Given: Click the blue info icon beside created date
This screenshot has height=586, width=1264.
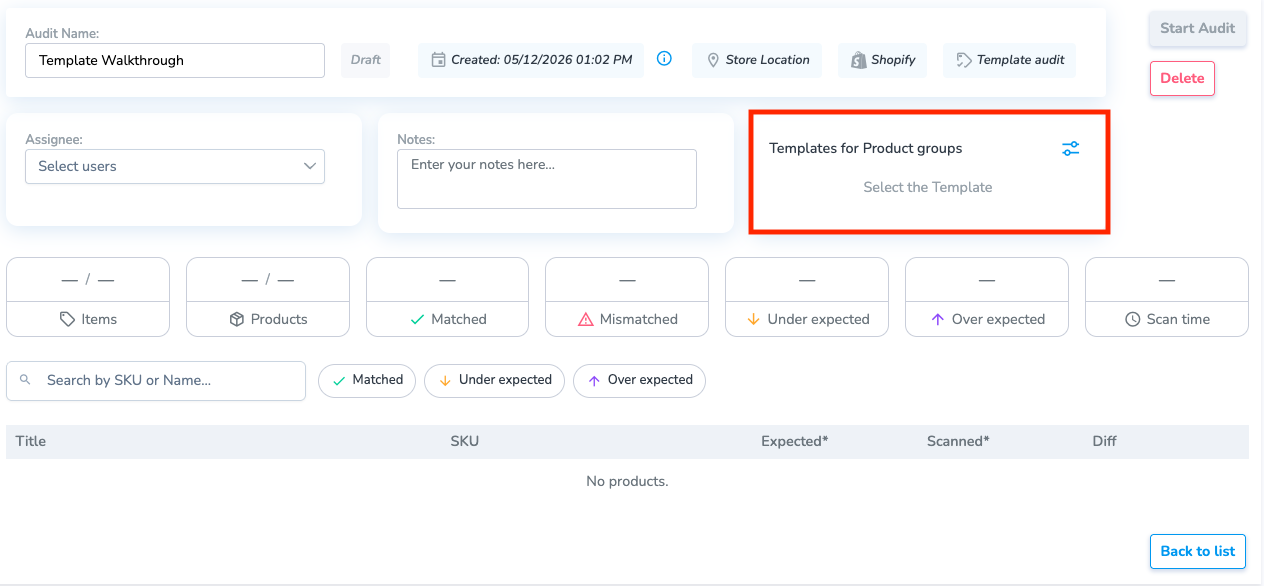Looking at the screenshot, I should point(664,59).
